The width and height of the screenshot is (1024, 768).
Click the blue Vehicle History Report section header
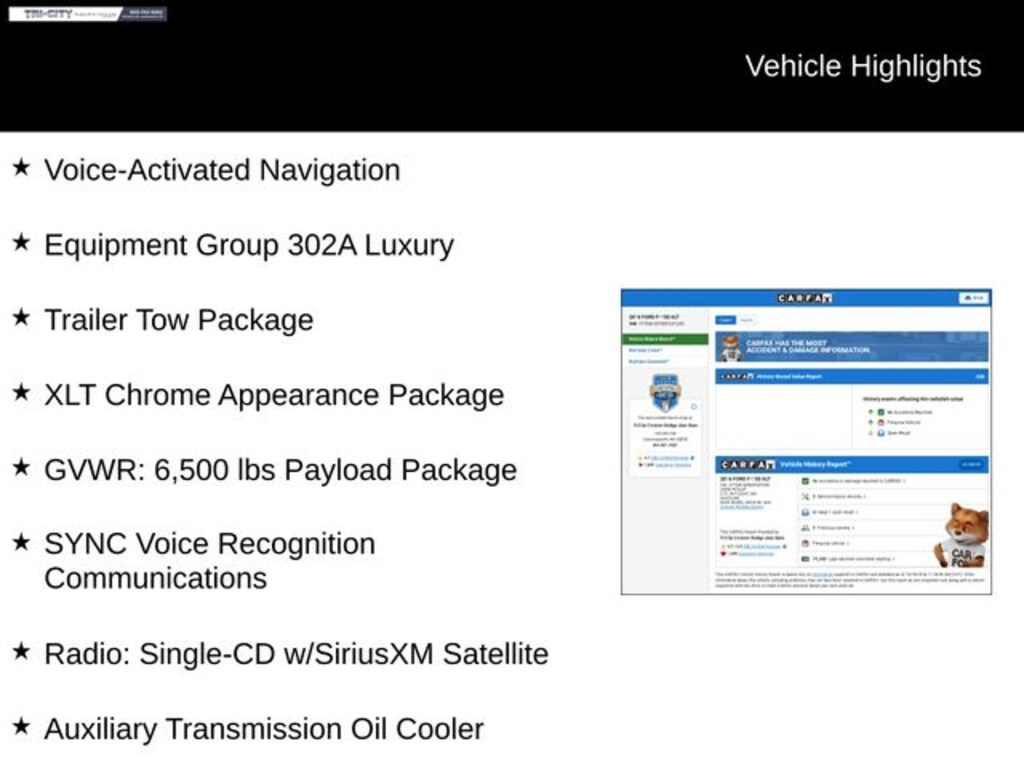(852, 465)
